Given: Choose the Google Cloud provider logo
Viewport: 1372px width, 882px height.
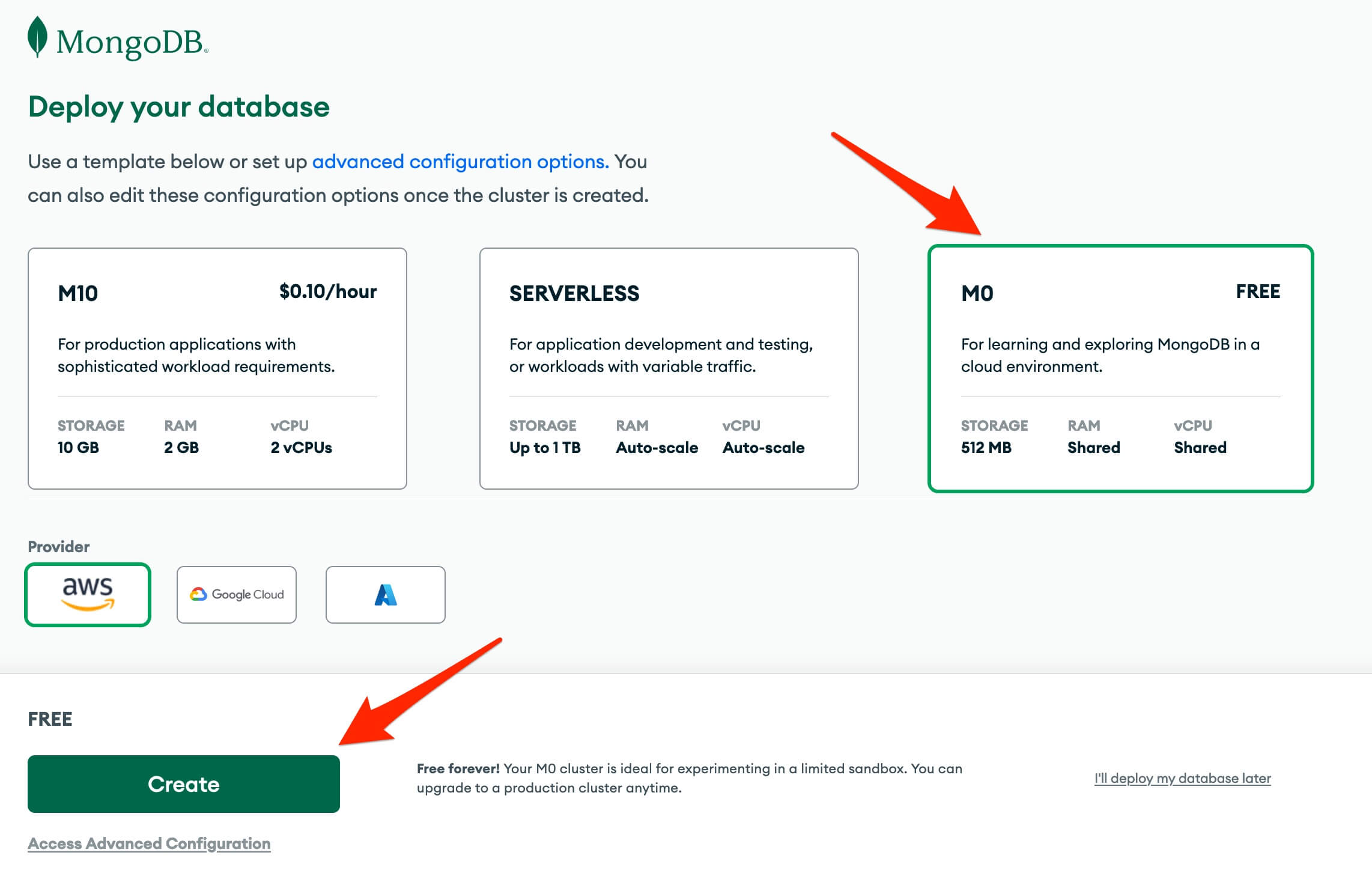Looking at the screenshot, I should click(237, 594).
